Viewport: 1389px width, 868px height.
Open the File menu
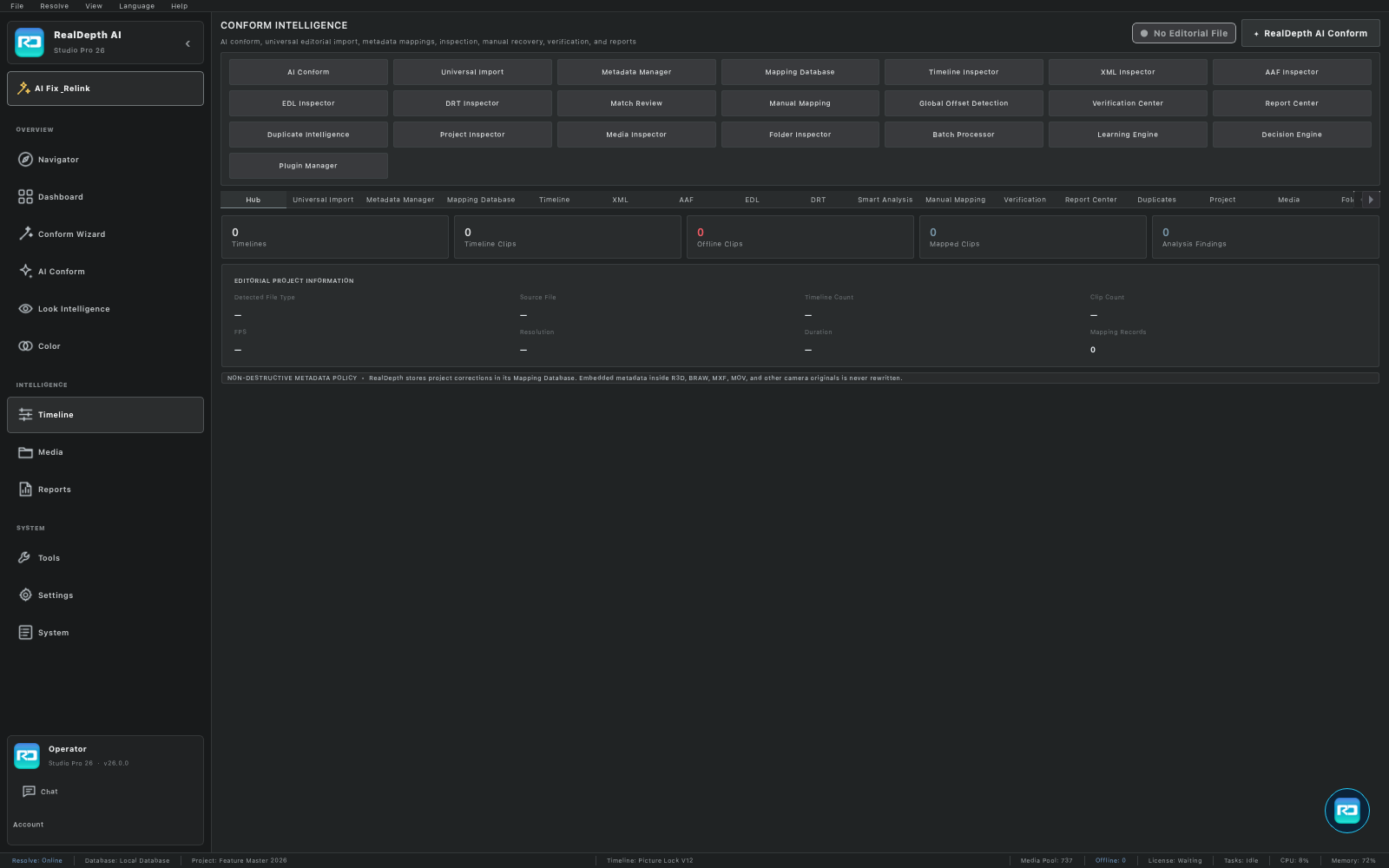tap(17, 6)
